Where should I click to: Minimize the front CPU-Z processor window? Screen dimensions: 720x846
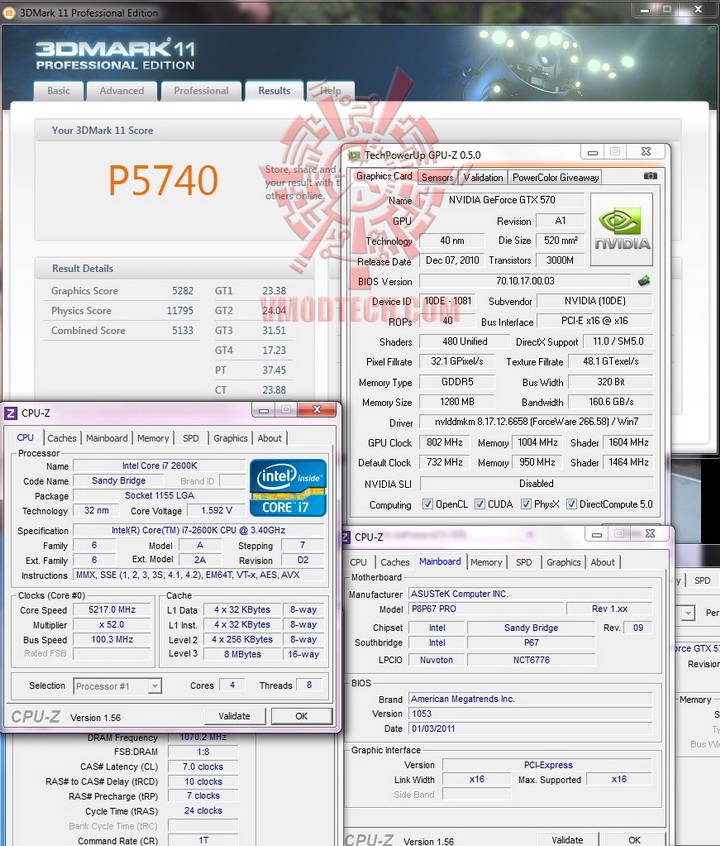(x=263, y=410)
